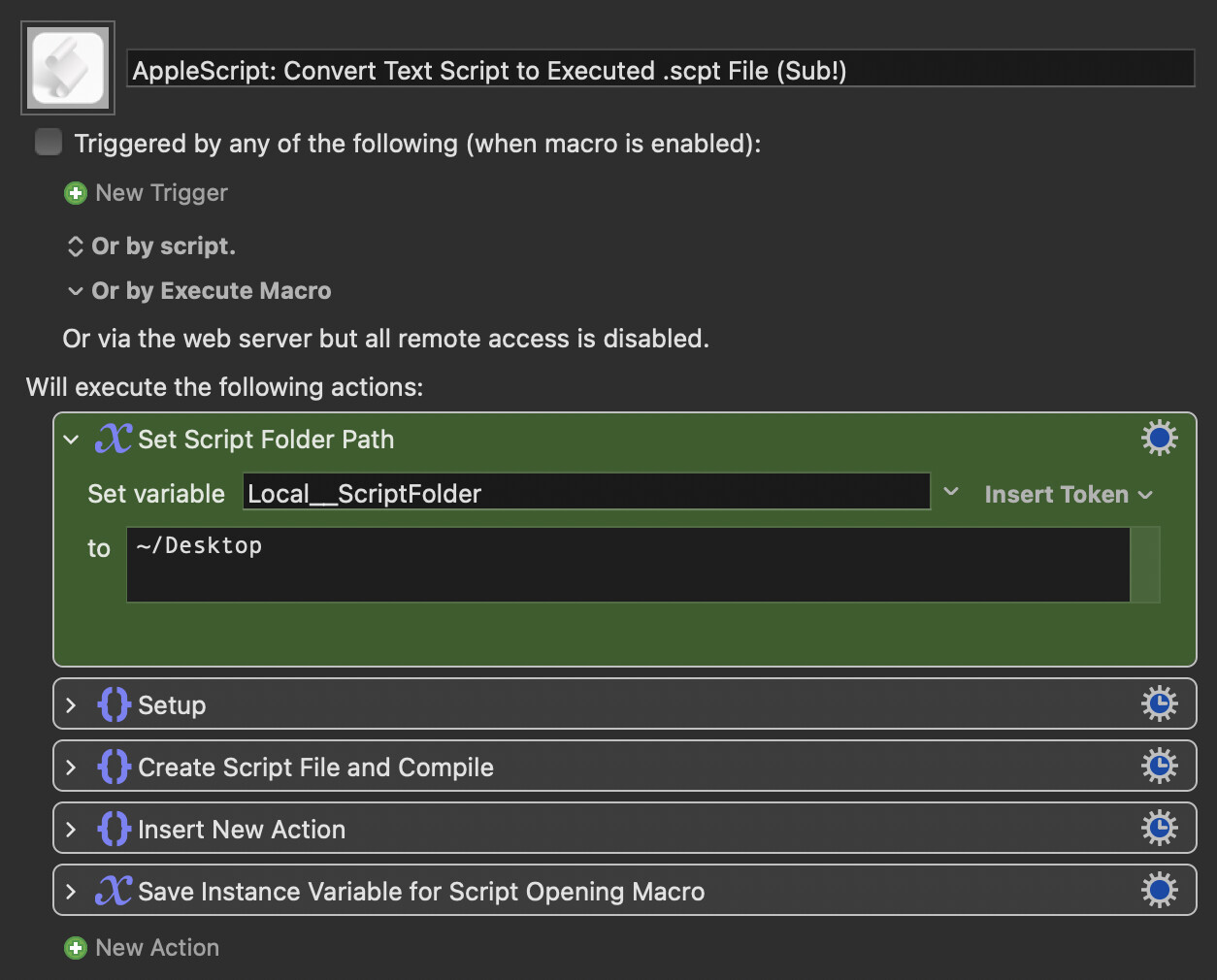The height and width of the screenshot is (980, 1217).
Task: Expand the Insert New Action group
Action: pos(71,830)
